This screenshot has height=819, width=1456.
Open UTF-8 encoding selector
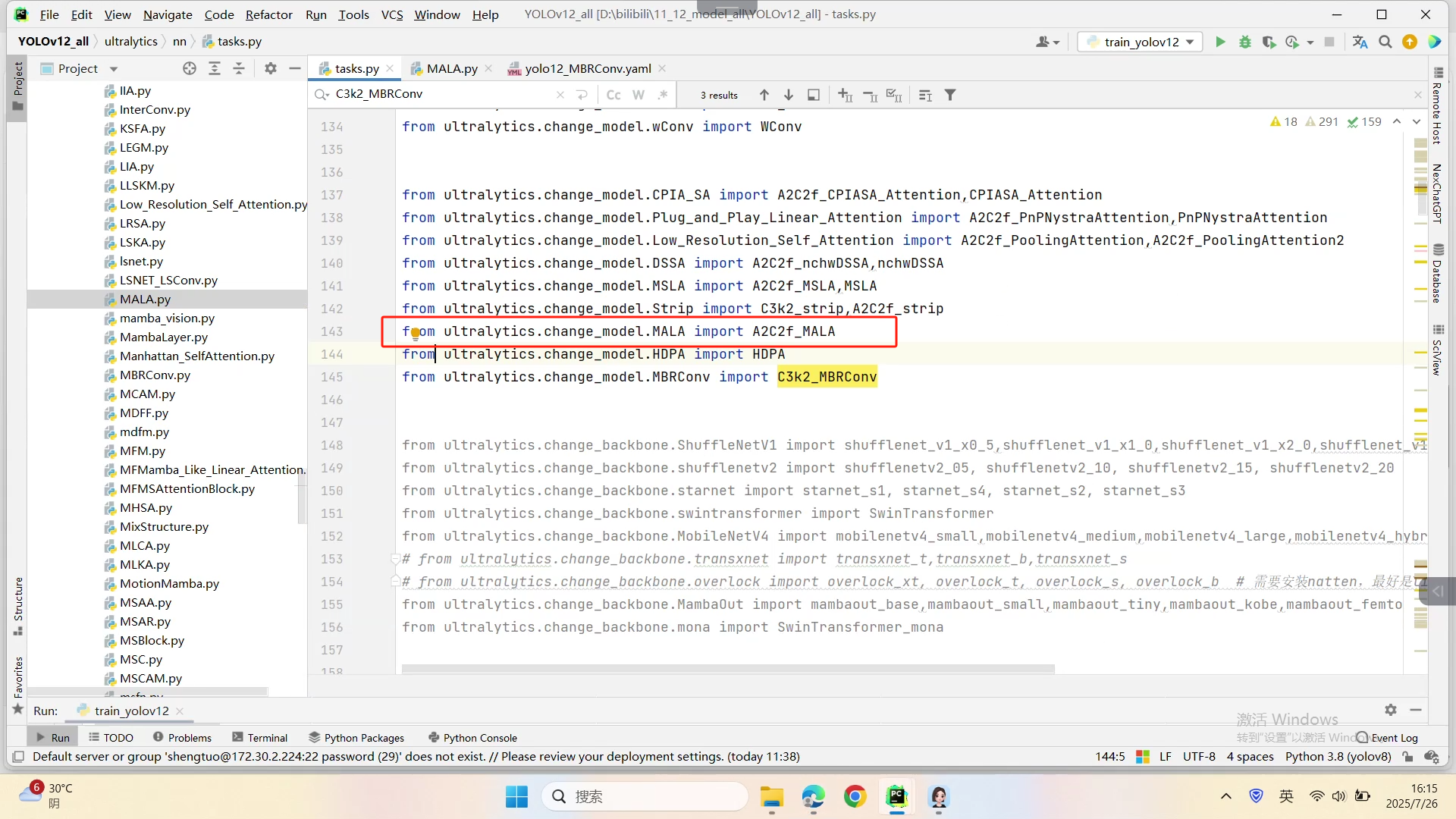coord(1199,756)
